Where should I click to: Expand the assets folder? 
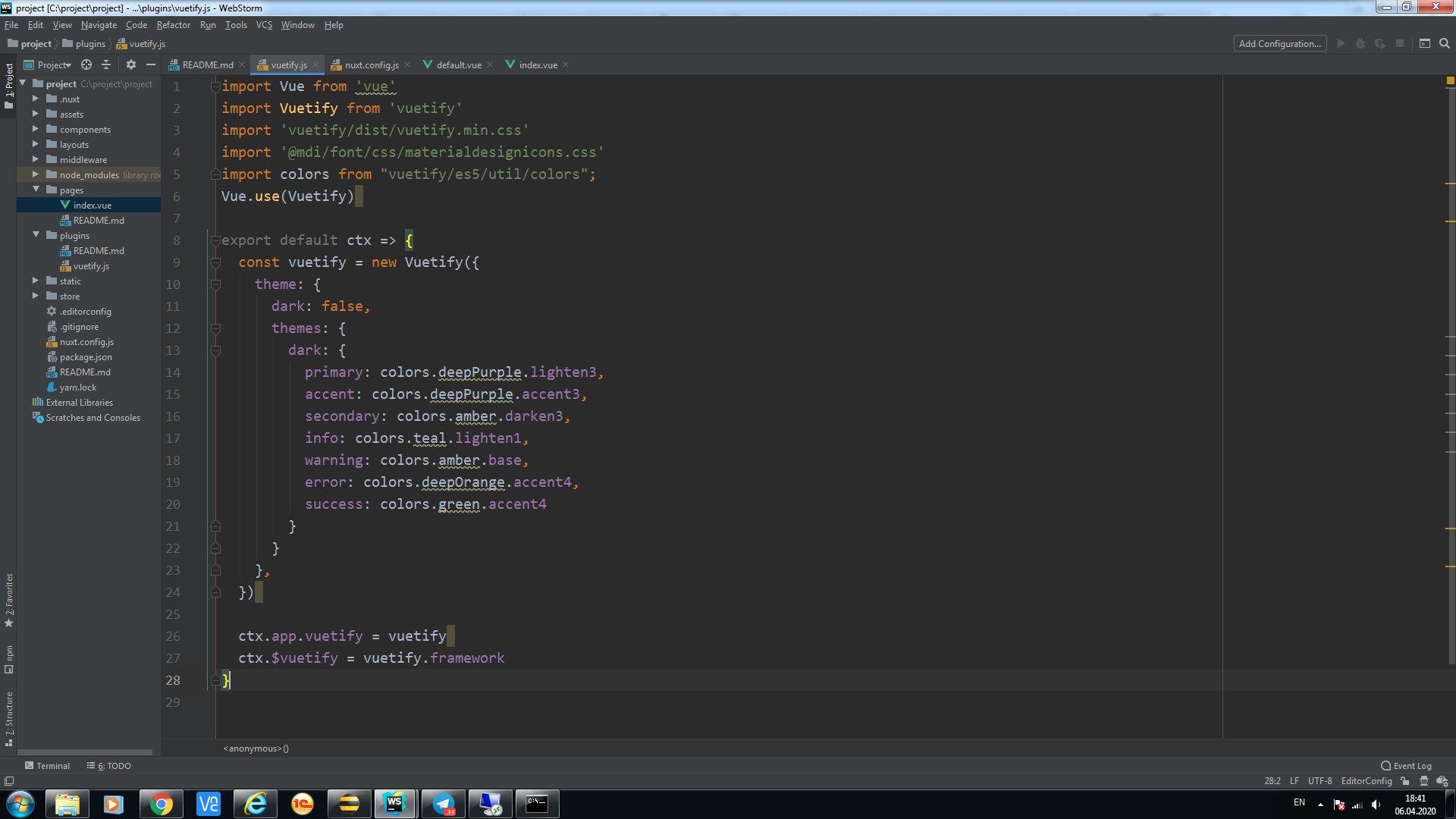coord(35,114)
